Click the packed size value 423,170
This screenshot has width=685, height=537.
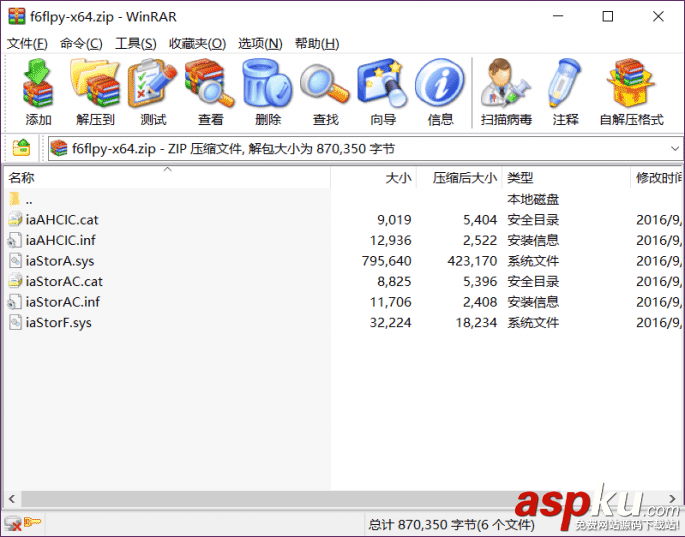[472, 261]
